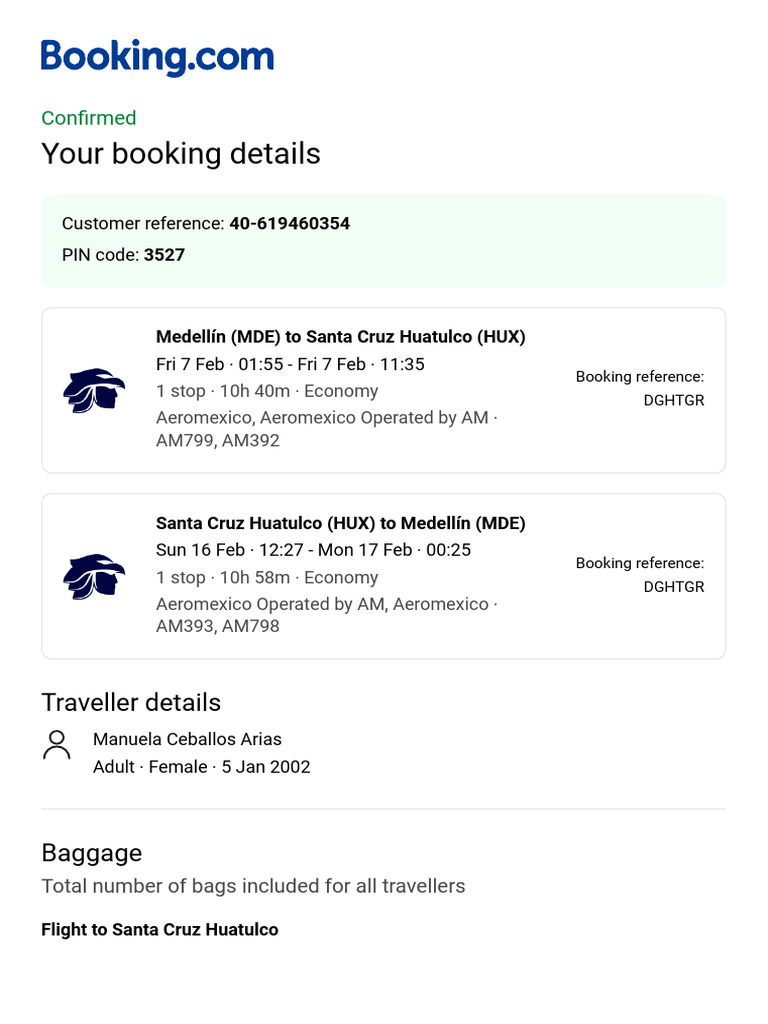This screenshot has width=768, height=1024.
Task: Select the 'Flight to Santa Cruz Huatulco' baggage label
Action: [x=160, y=930]
